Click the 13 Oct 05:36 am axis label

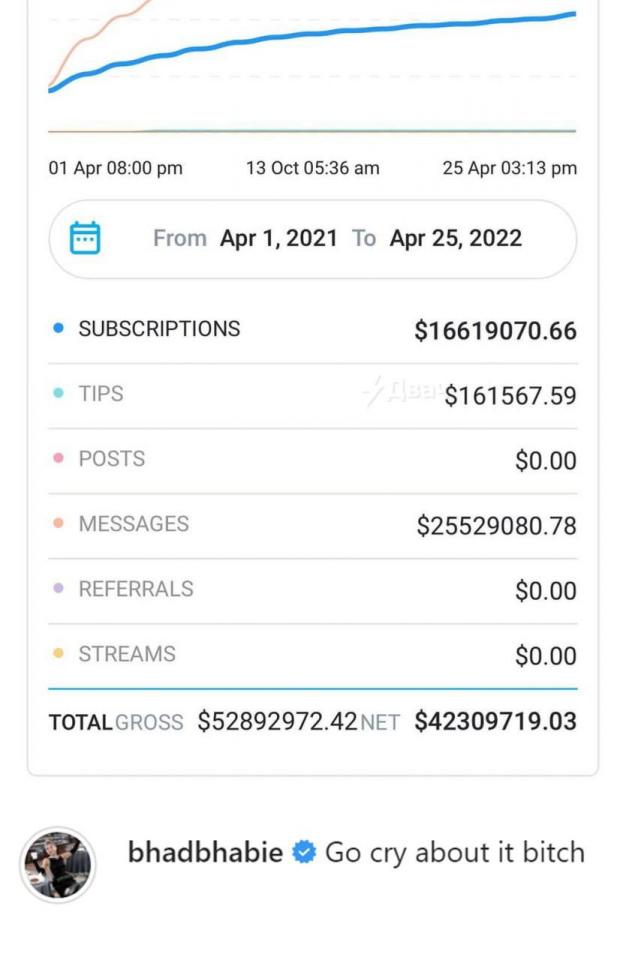(312, 168)
